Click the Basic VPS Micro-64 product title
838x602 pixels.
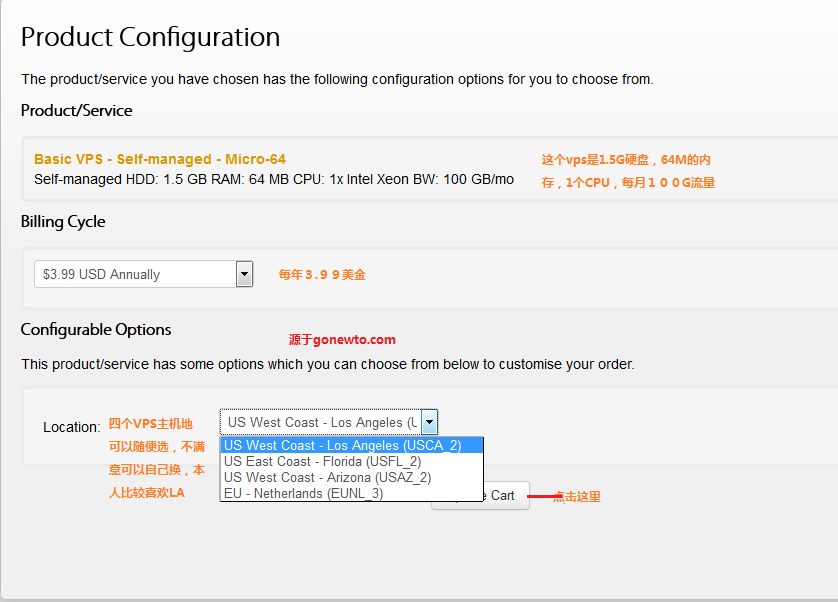pos(160,159)
